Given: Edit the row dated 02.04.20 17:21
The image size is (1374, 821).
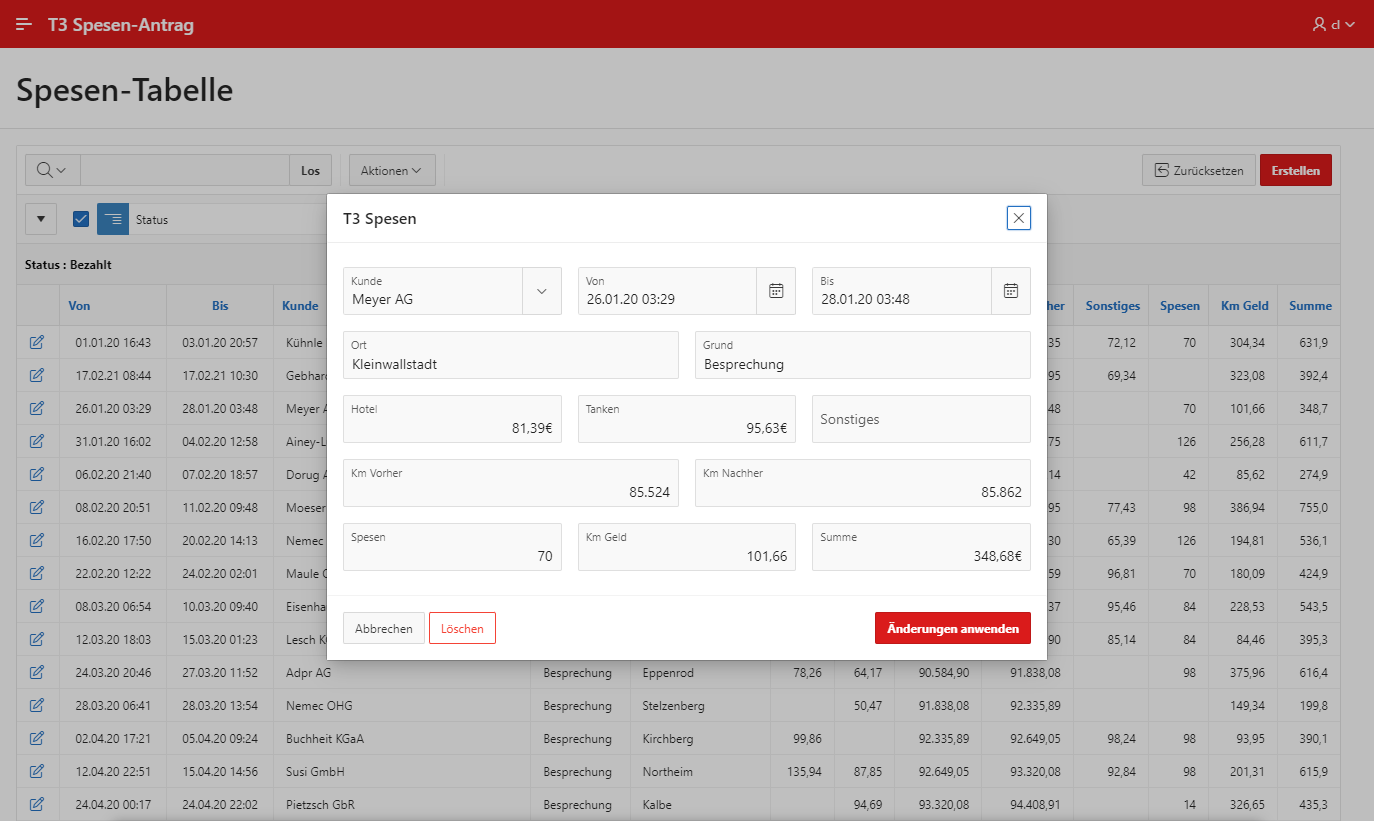Looking at the screenshot, I should point(37,739).
